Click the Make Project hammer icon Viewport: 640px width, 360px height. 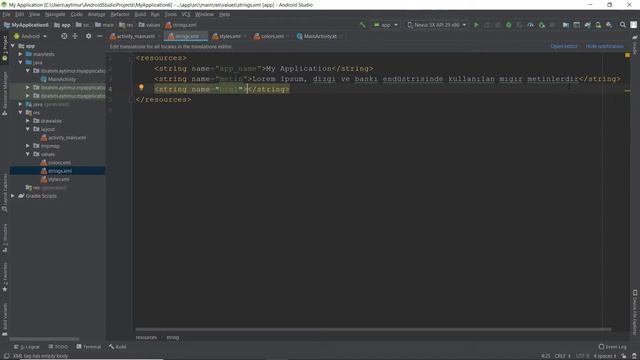[x=362, y=25]
